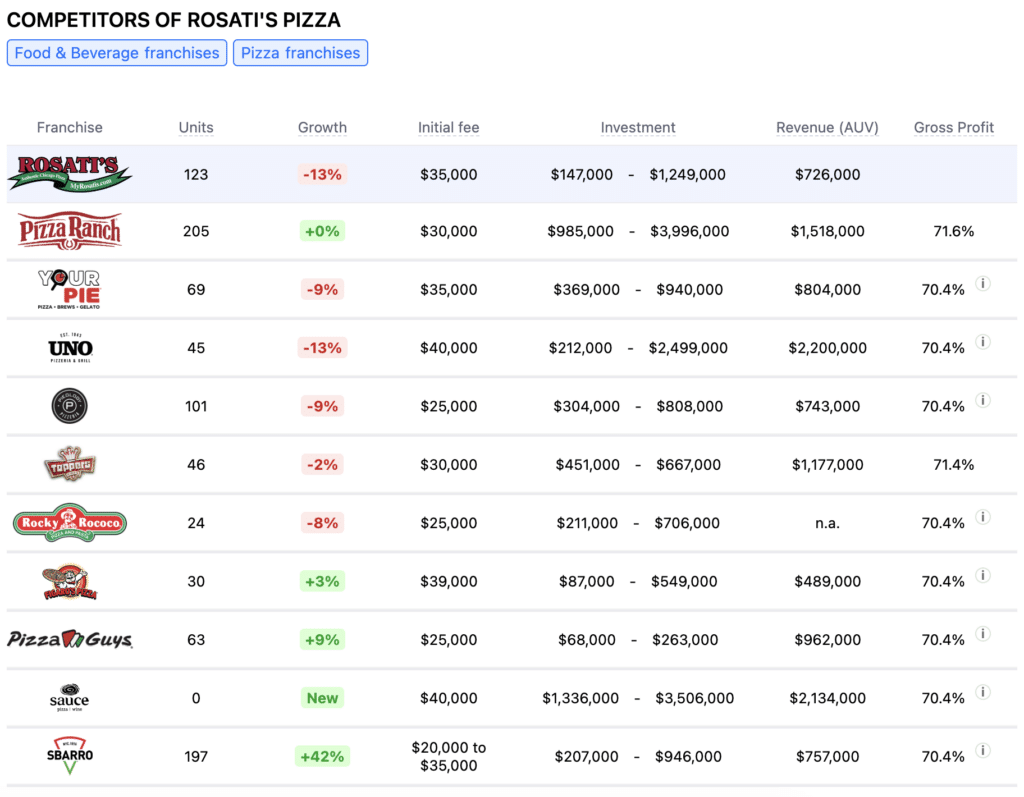
Task: Click info icon beside $743,000 revenue row
Action: point(983,400)
